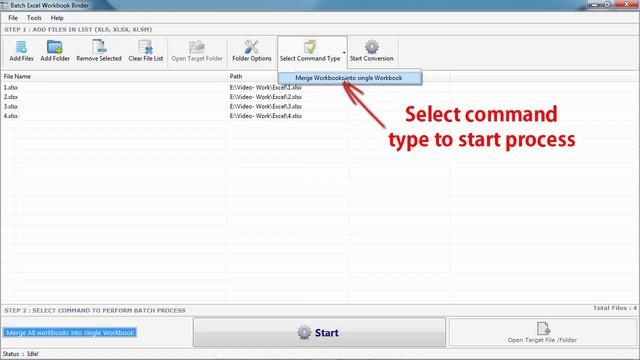Select the Merge All workbooks command field

click(70, 333)
